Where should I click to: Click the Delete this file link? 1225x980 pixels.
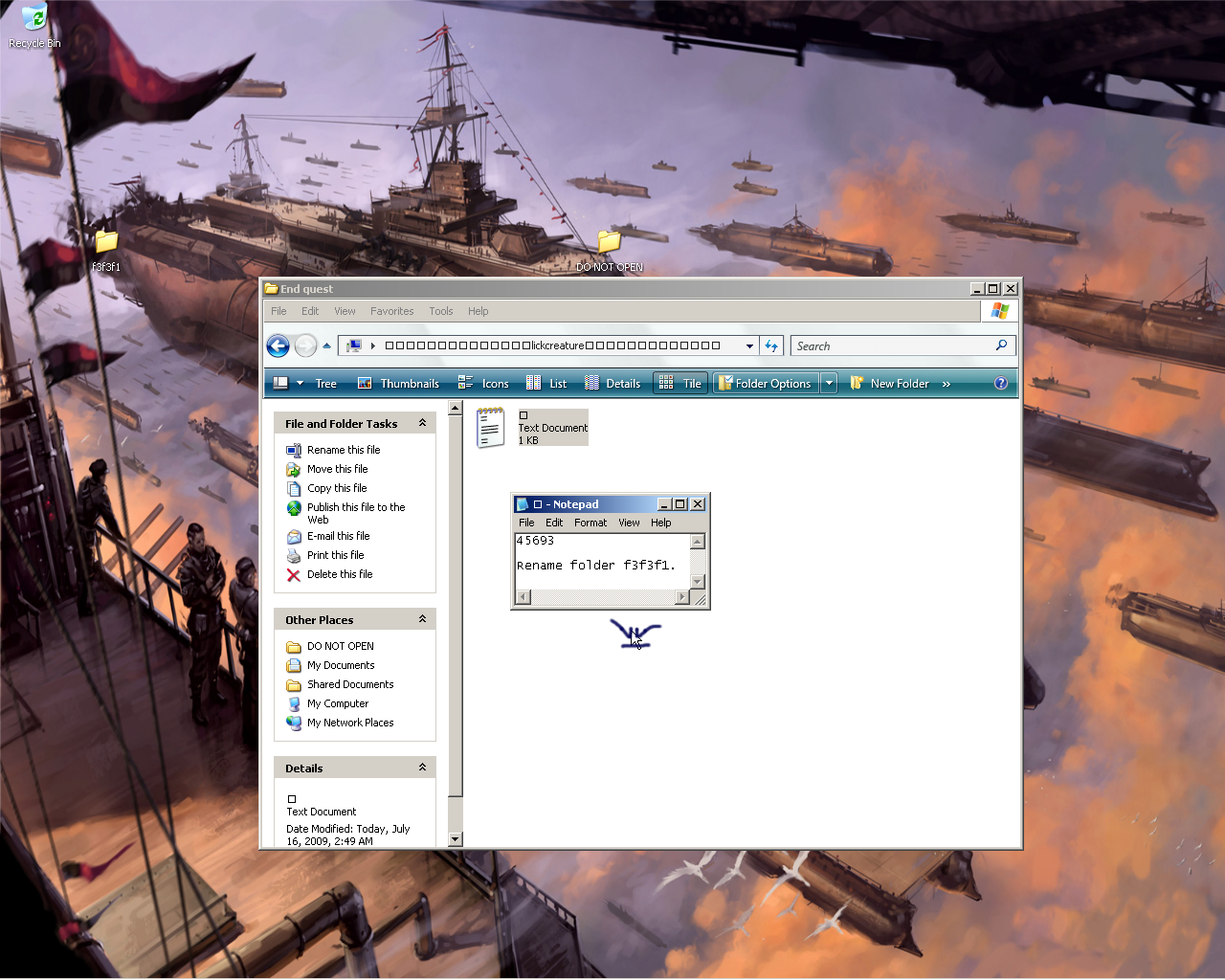(x=340, y=574)
